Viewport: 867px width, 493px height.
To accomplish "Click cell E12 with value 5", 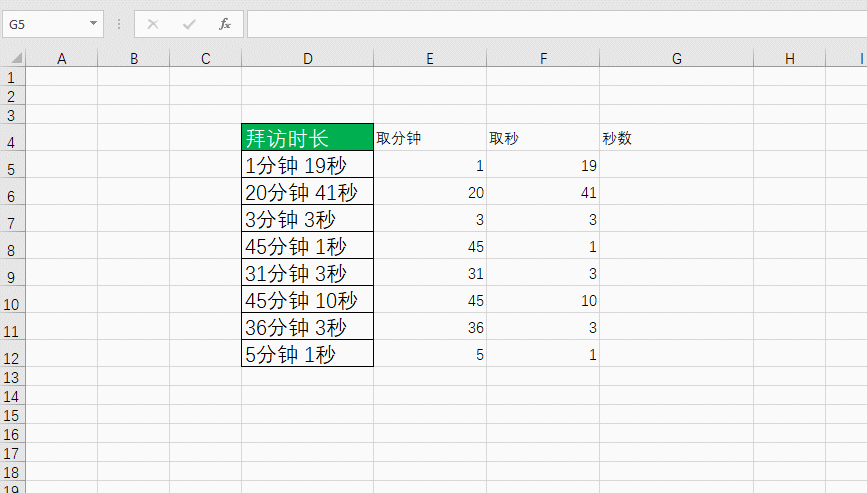I will pos(430,354).
